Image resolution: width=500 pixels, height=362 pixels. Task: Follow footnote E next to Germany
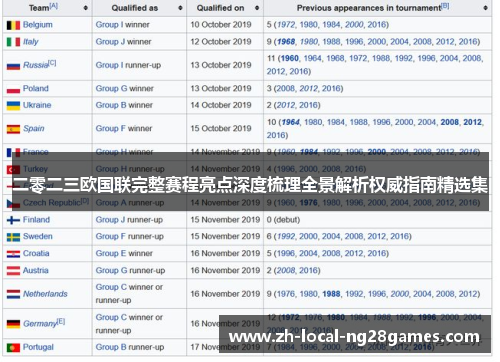(61, 321)
